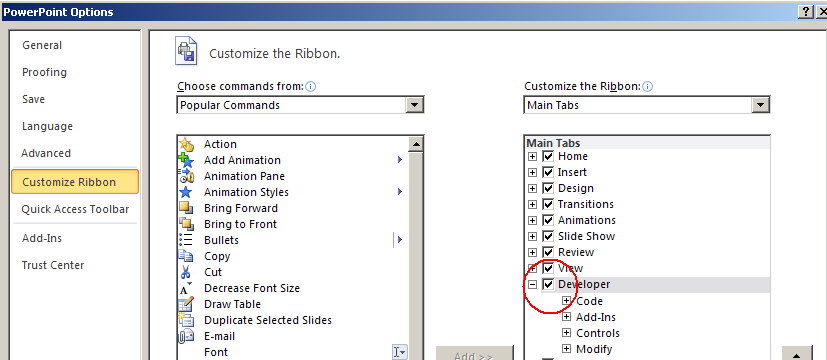Open the Main Tabs dropdown

(x=760, y=105)
